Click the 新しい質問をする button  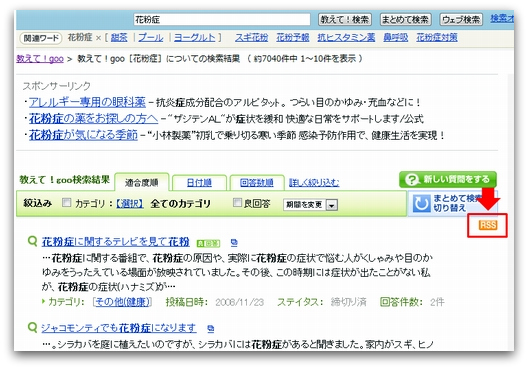click(448, 179)
